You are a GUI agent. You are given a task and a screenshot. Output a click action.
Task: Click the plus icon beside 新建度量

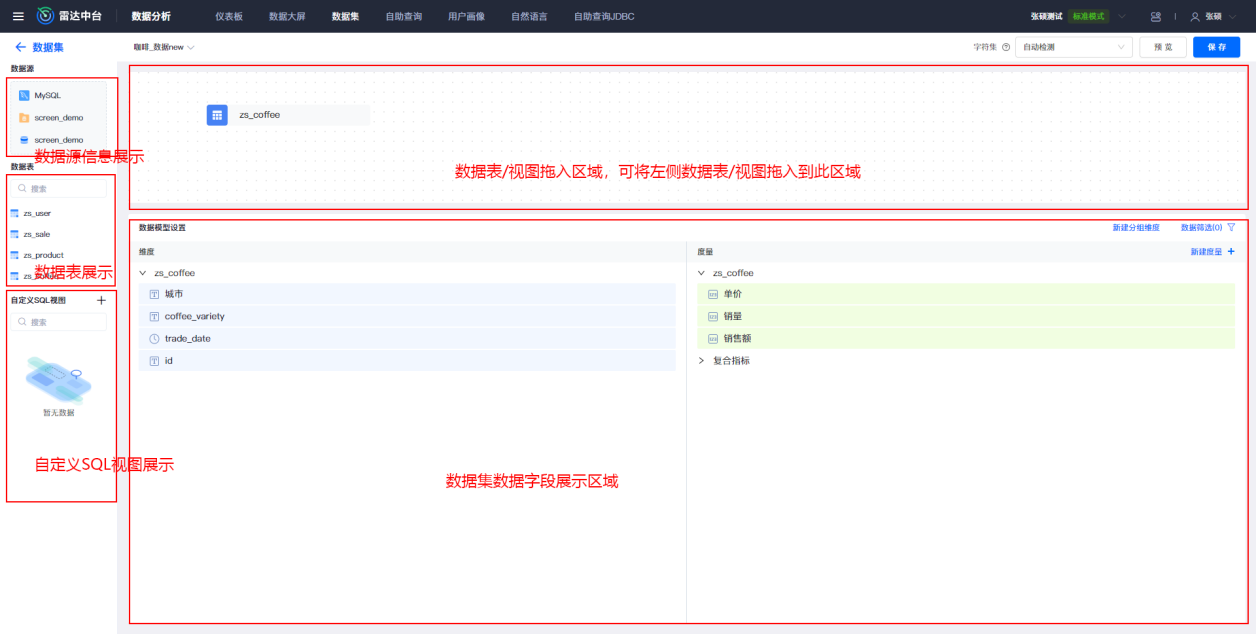pos(1231,252)
